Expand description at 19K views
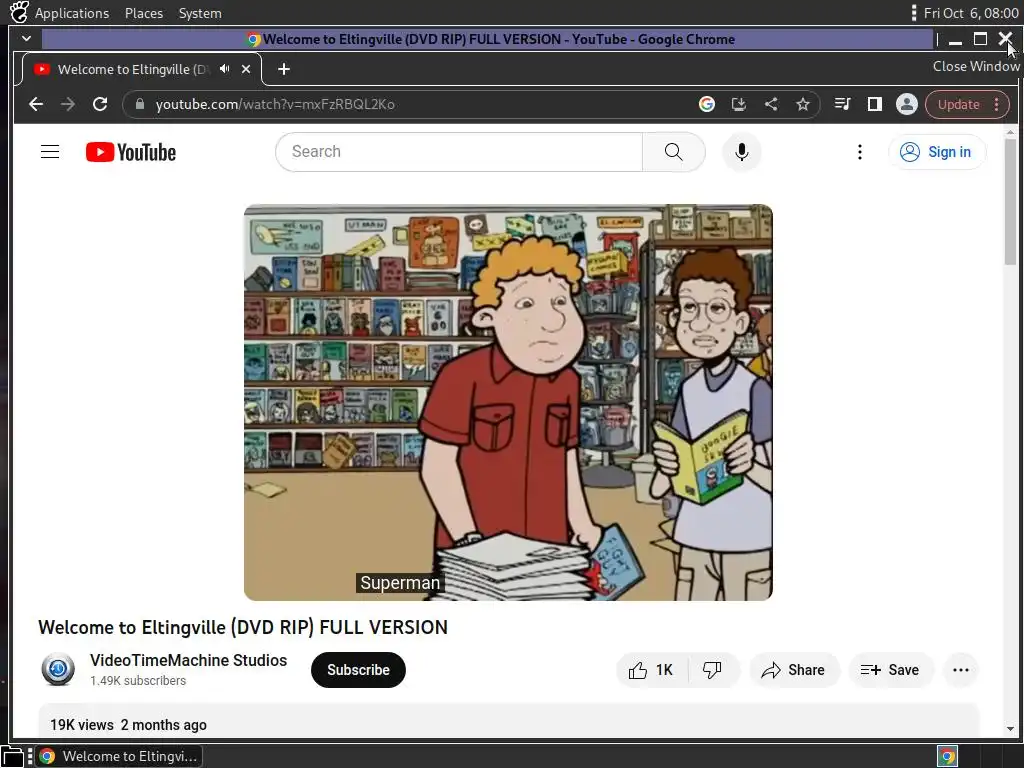This screenshot has width=1024, height=768. [x=508, y=720]
